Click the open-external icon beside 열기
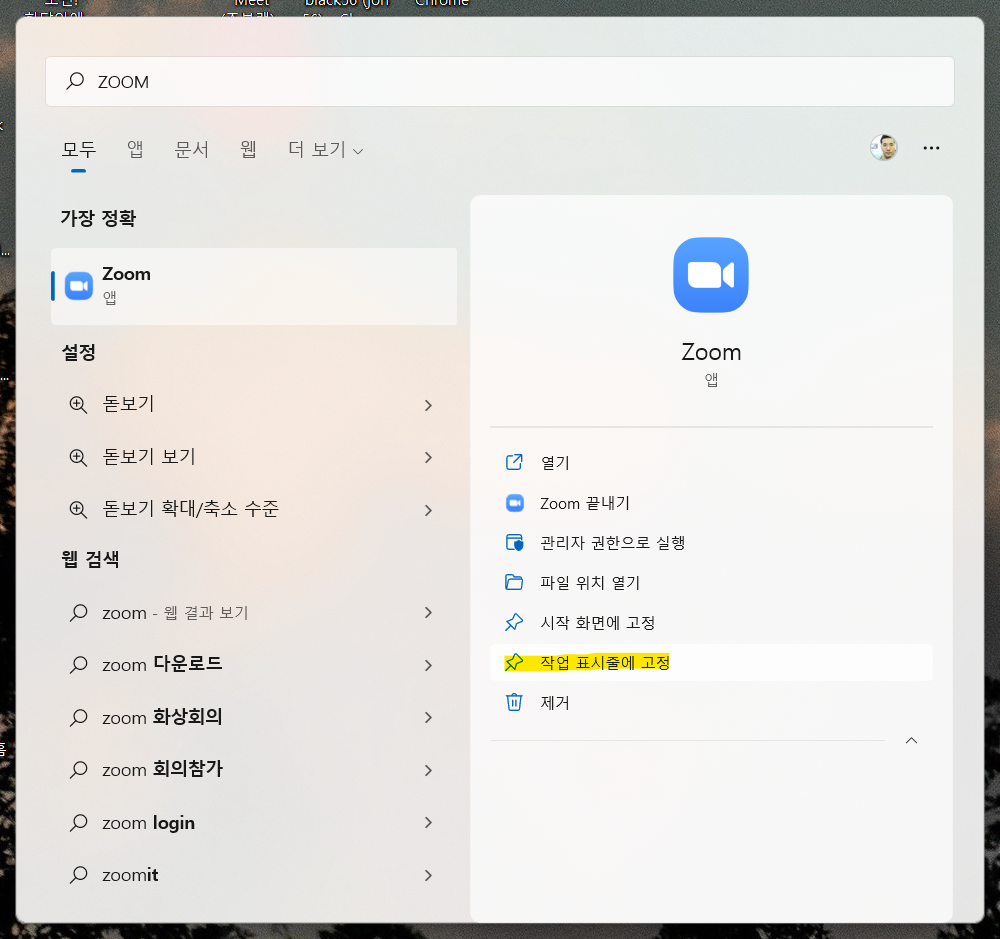Image resolution: width=1000 pixels, height=939 pixels. pyautogui.click(x=514, y=462)
